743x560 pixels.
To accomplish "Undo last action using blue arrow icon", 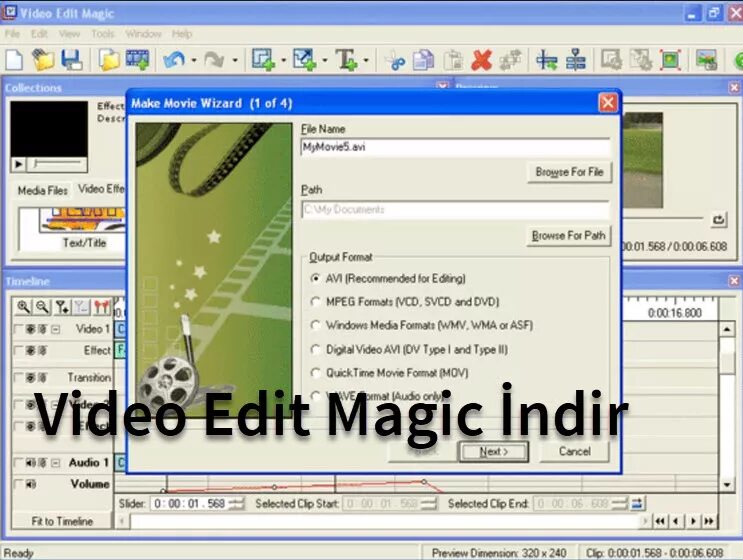I will click(x=174, y=60).
